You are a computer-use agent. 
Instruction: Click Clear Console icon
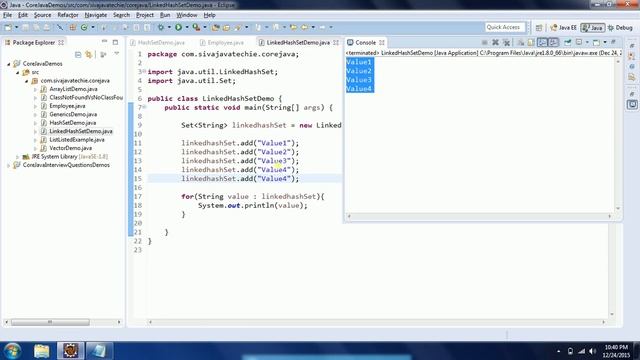521,42
